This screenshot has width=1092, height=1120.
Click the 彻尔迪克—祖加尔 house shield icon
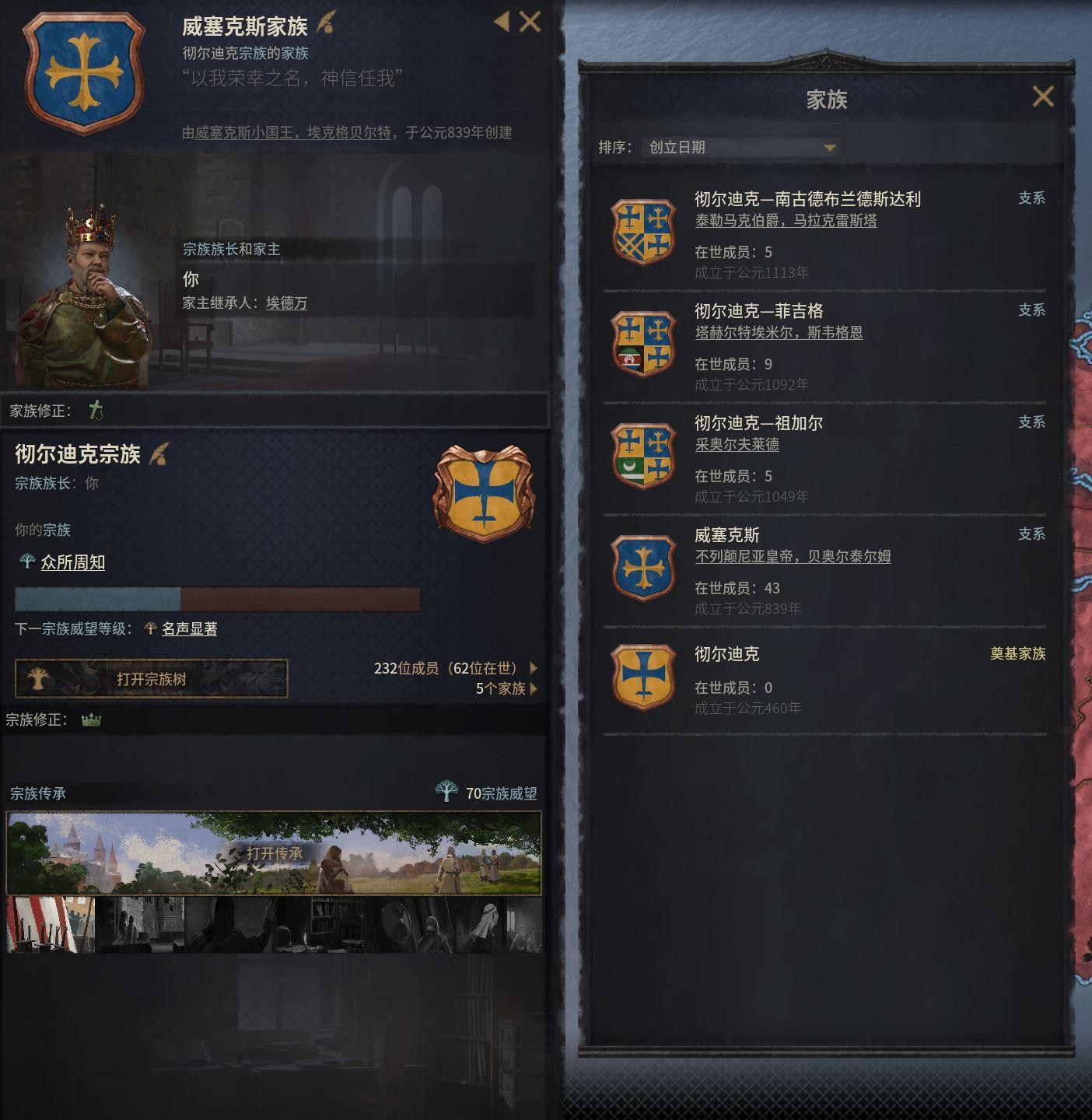pos(643,456)
